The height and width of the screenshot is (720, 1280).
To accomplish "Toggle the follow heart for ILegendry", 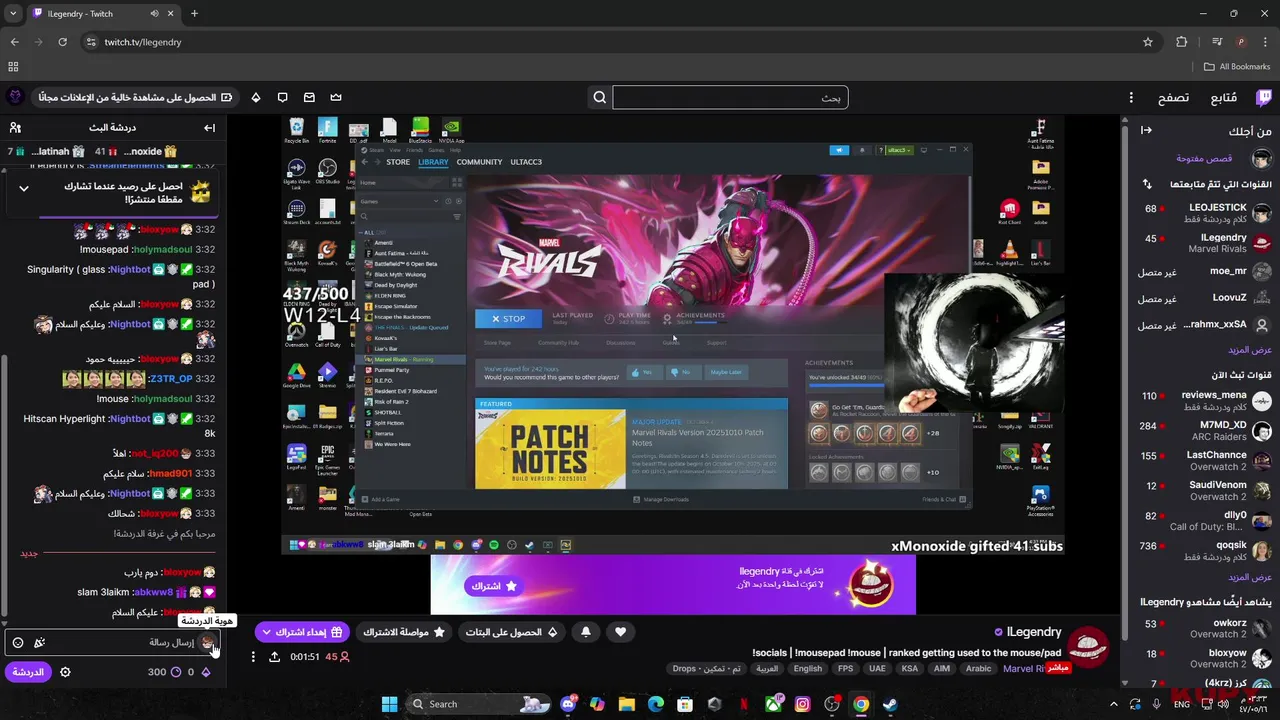I will (620, 632).
